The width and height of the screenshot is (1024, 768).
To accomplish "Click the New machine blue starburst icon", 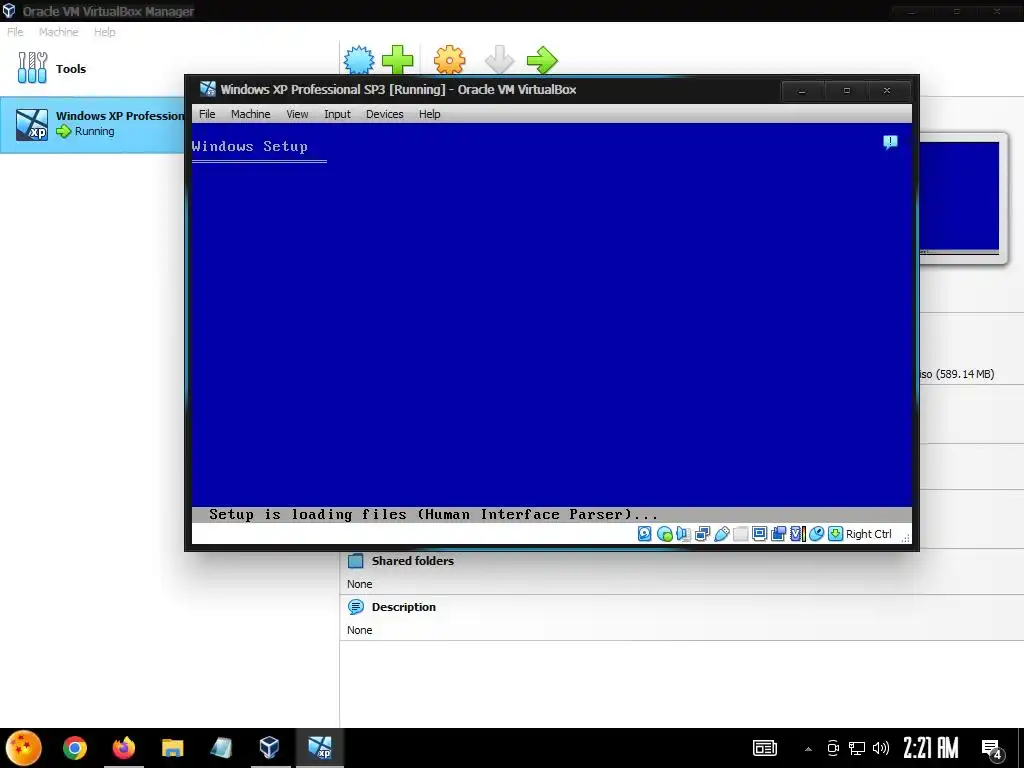I will [359, 60].
